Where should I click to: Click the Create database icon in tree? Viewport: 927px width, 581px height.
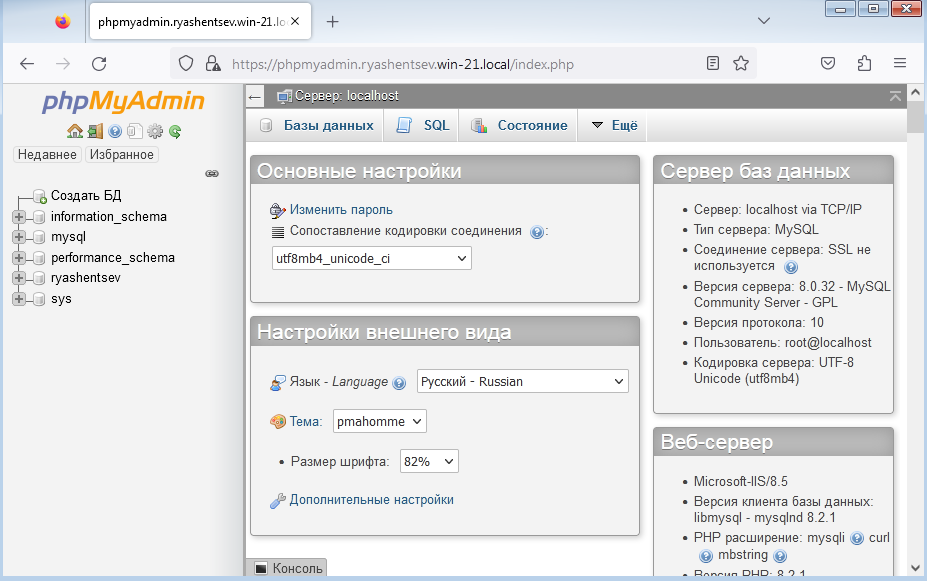point(40,196)
